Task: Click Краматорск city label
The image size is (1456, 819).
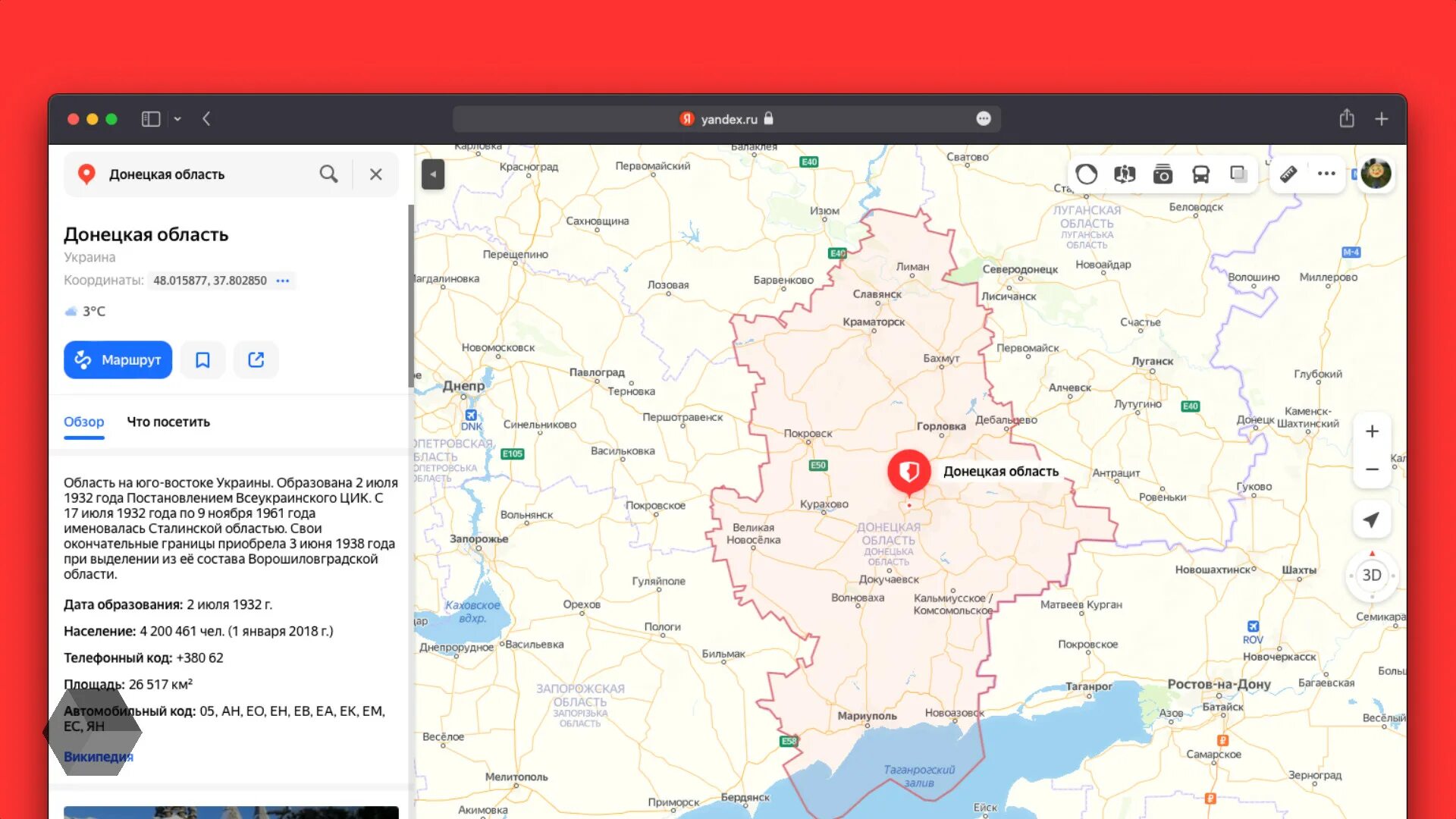Action: 874,322
